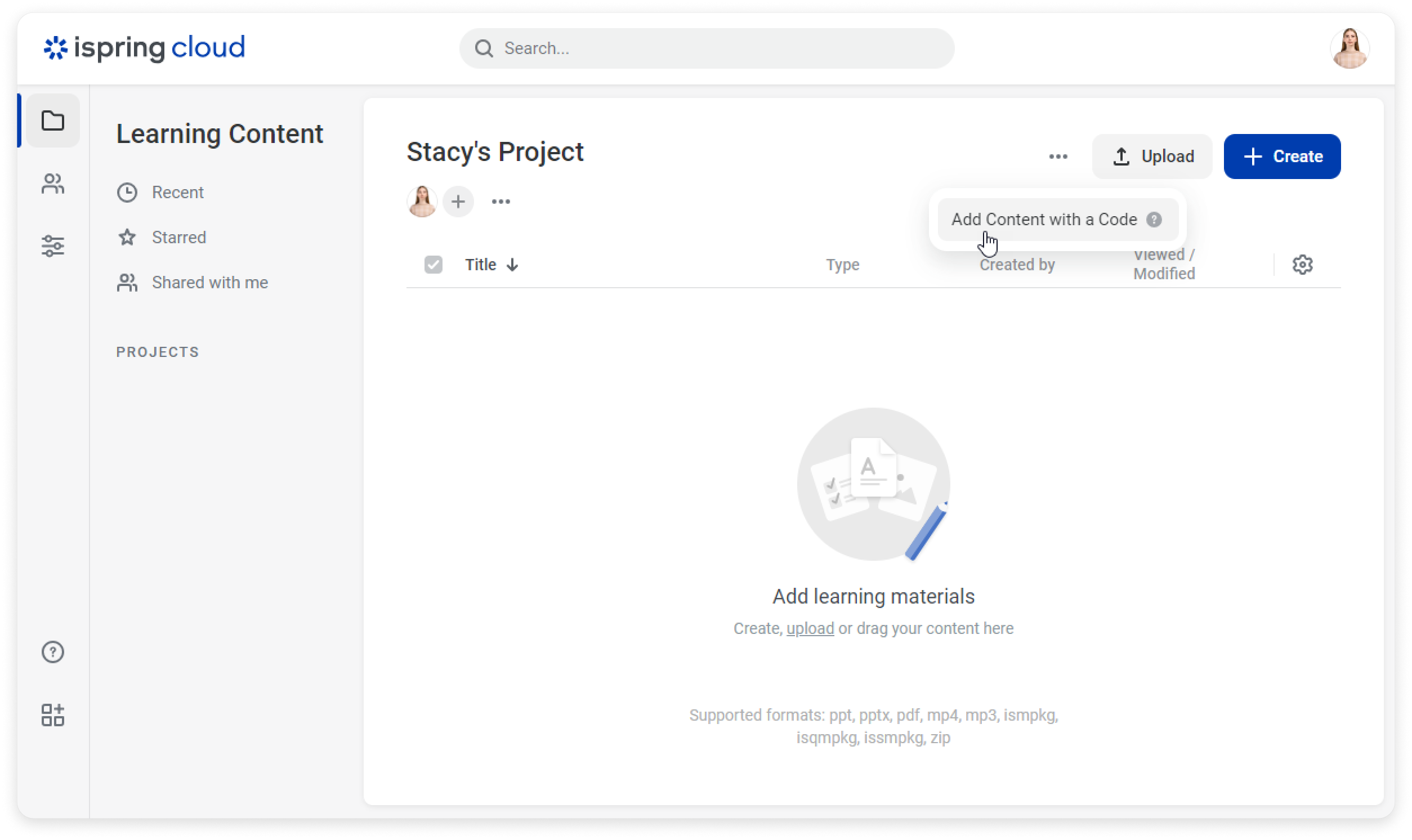Screen dimensions: 1412x840
Task: Expand the three-dot project member options
Action: coord(501,201)
